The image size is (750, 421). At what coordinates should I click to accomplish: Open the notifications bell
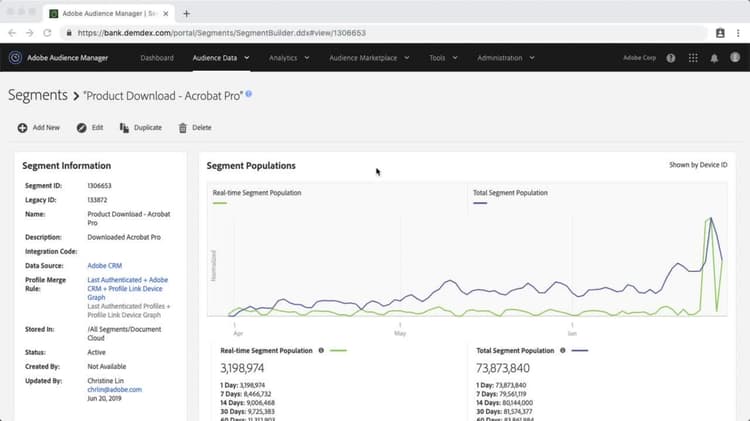(x=714, y=58)
